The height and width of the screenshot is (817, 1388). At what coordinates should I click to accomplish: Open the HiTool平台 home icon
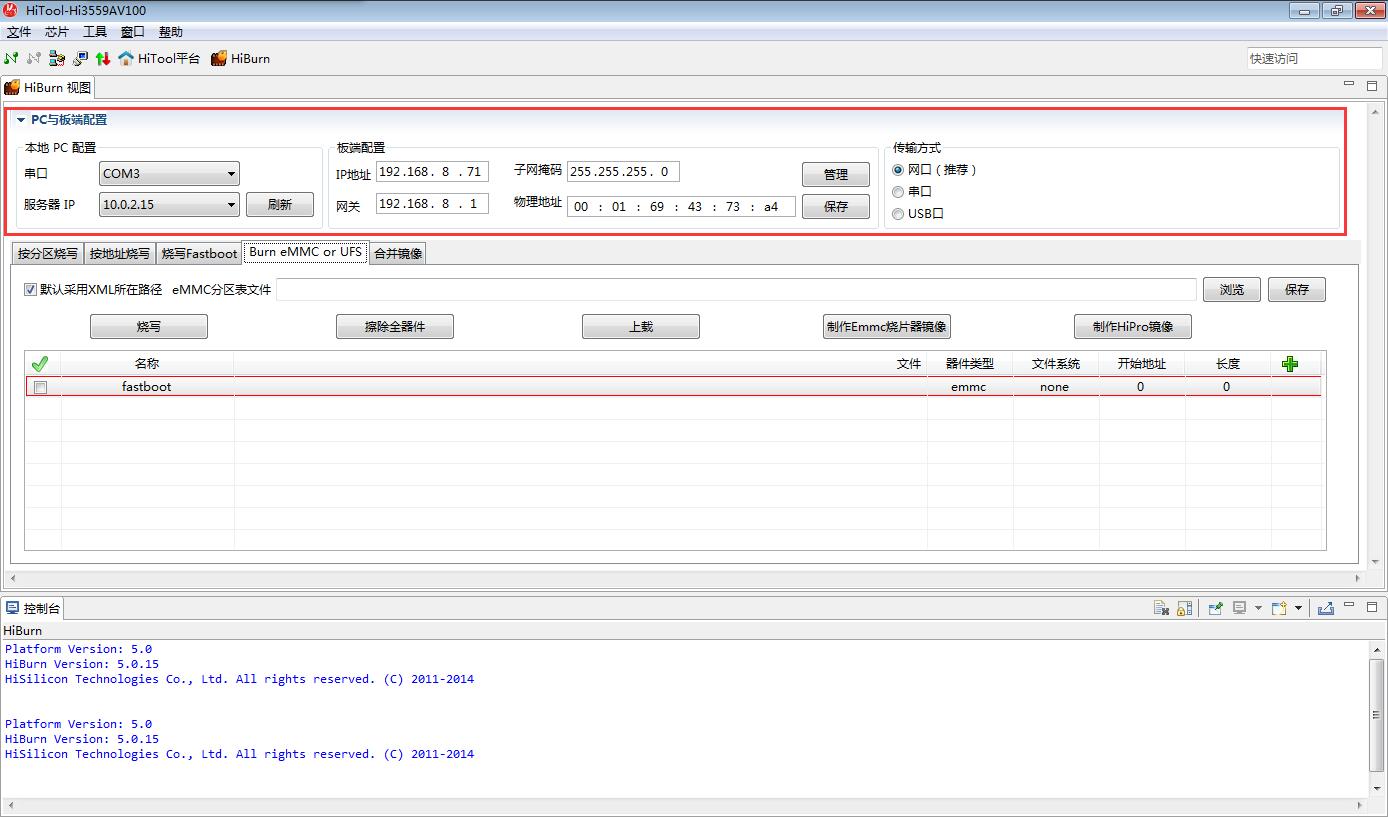126,59
